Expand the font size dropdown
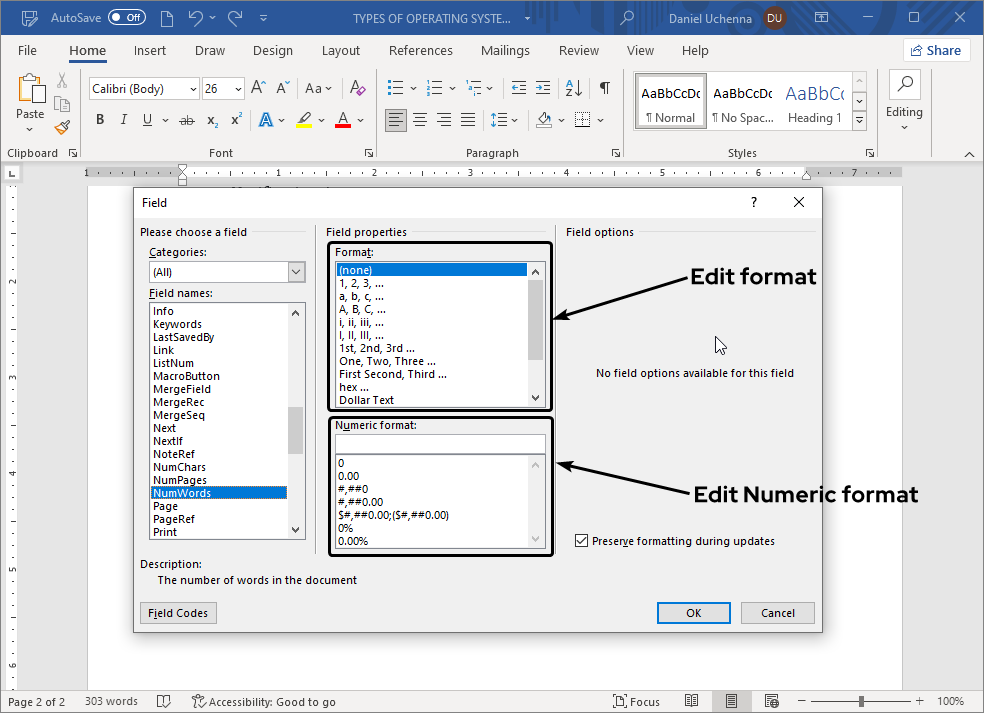 [238, 89]
